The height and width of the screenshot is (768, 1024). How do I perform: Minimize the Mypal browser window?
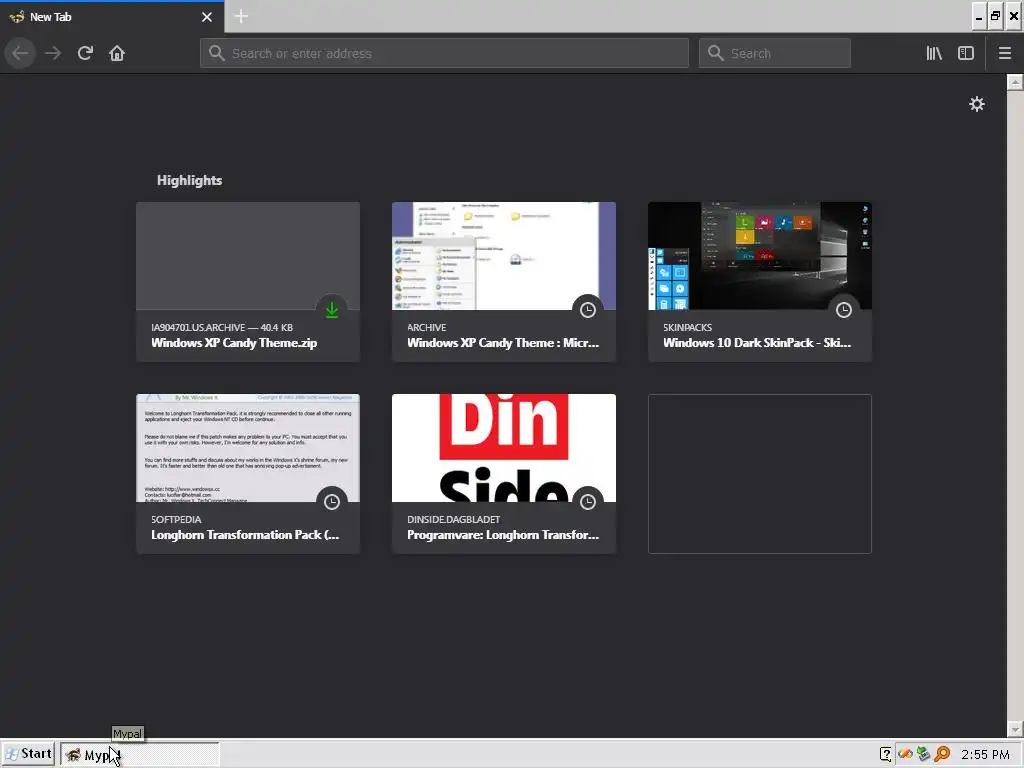click(978, 16)
